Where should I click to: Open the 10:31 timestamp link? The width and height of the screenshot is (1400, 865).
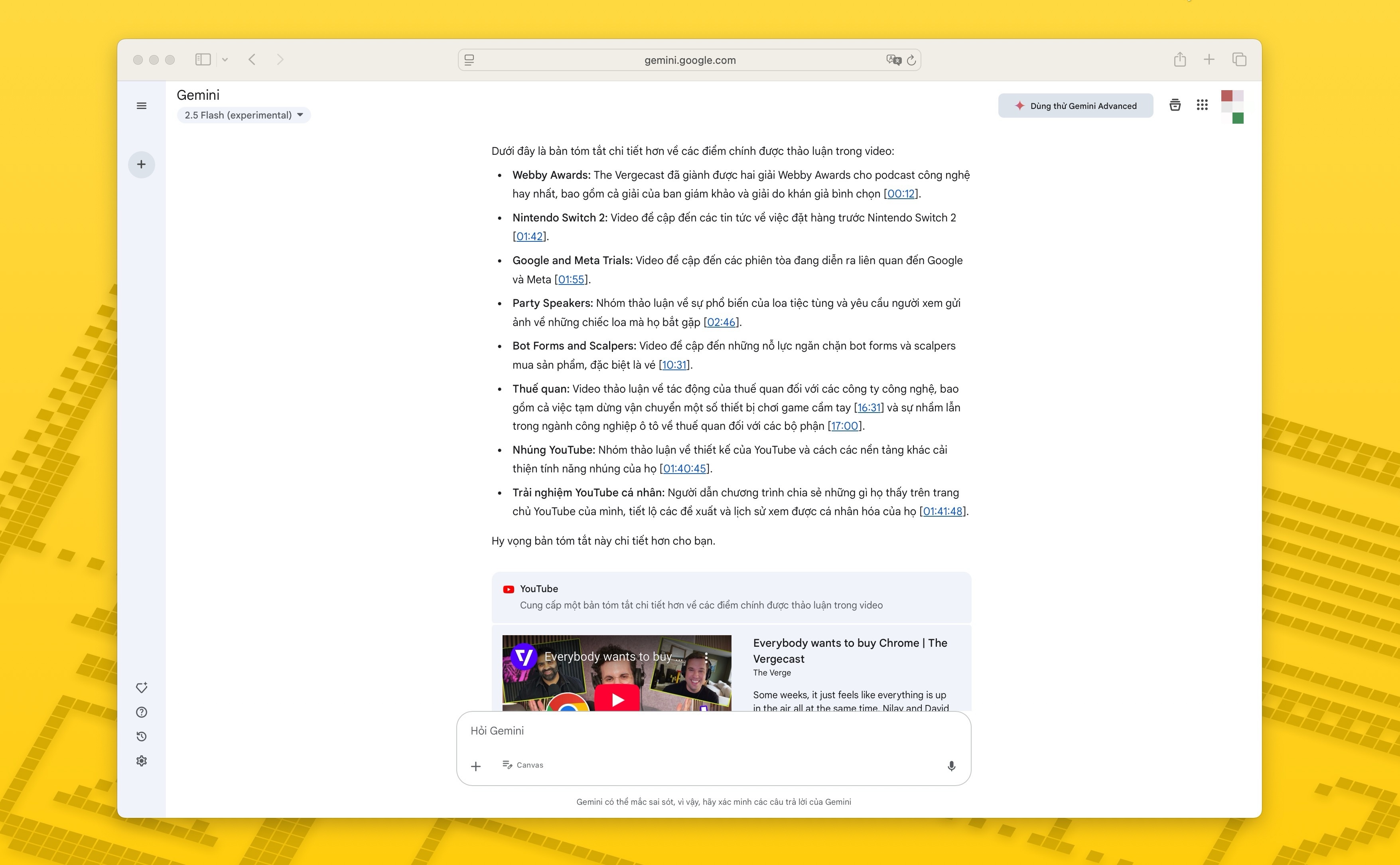[674, 365]
